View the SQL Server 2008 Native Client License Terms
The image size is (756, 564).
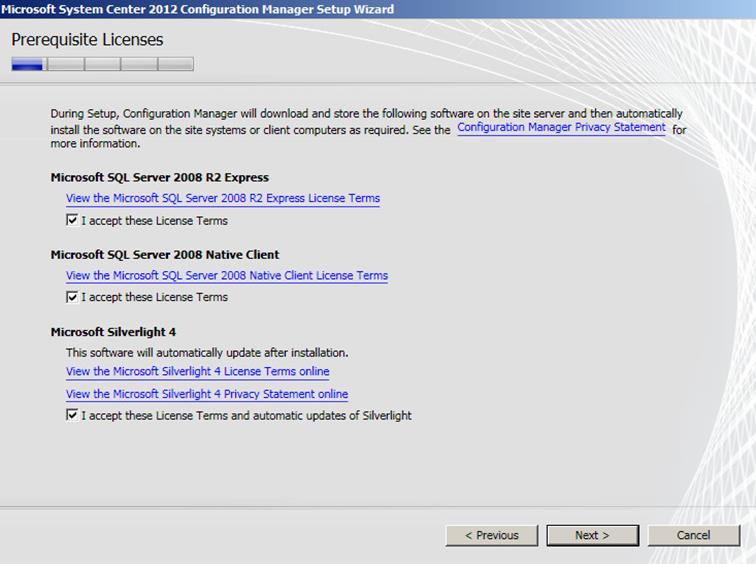tap(227, 276)
